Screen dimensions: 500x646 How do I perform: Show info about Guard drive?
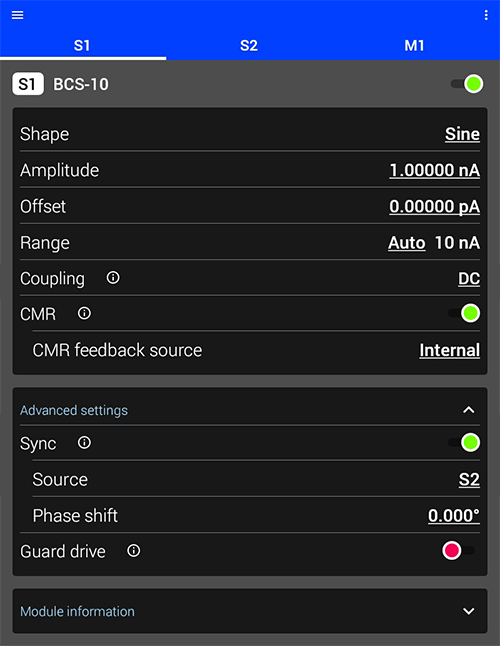tap(133, 551)
